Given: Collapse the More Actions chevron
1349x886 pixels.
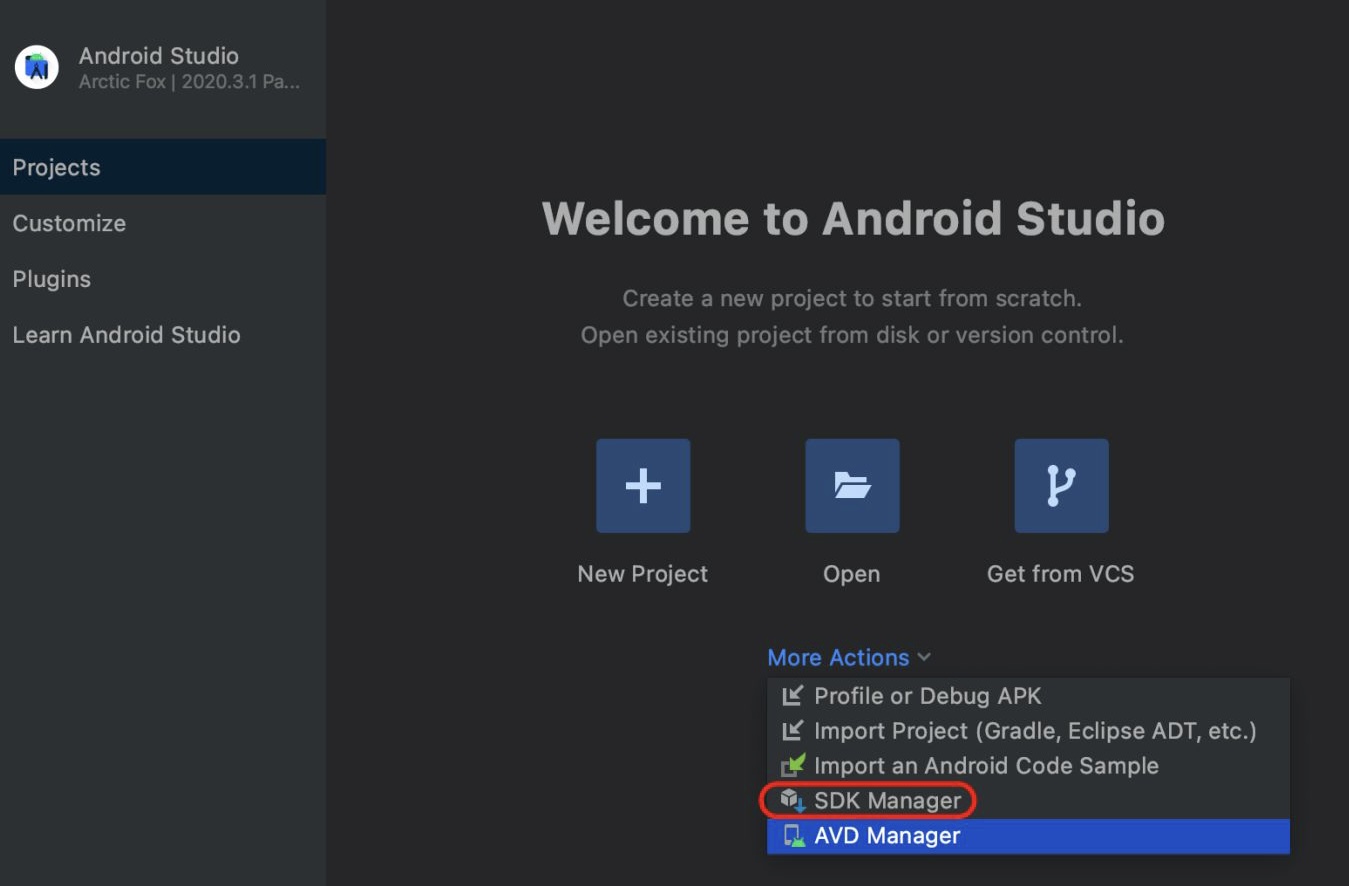Looking at the screenshot, I should coord(924,658).
